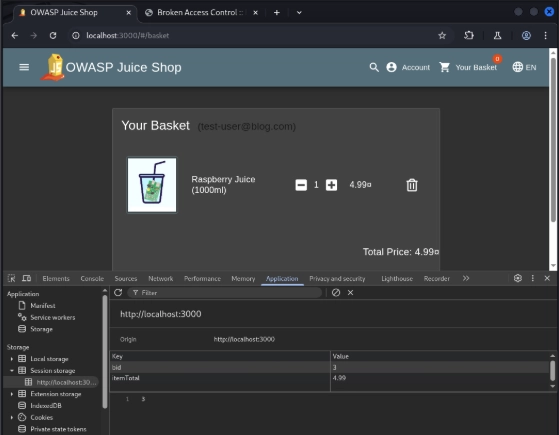Click the storage Filter input field
559x435 pixels.
click(x=225, y=293)
